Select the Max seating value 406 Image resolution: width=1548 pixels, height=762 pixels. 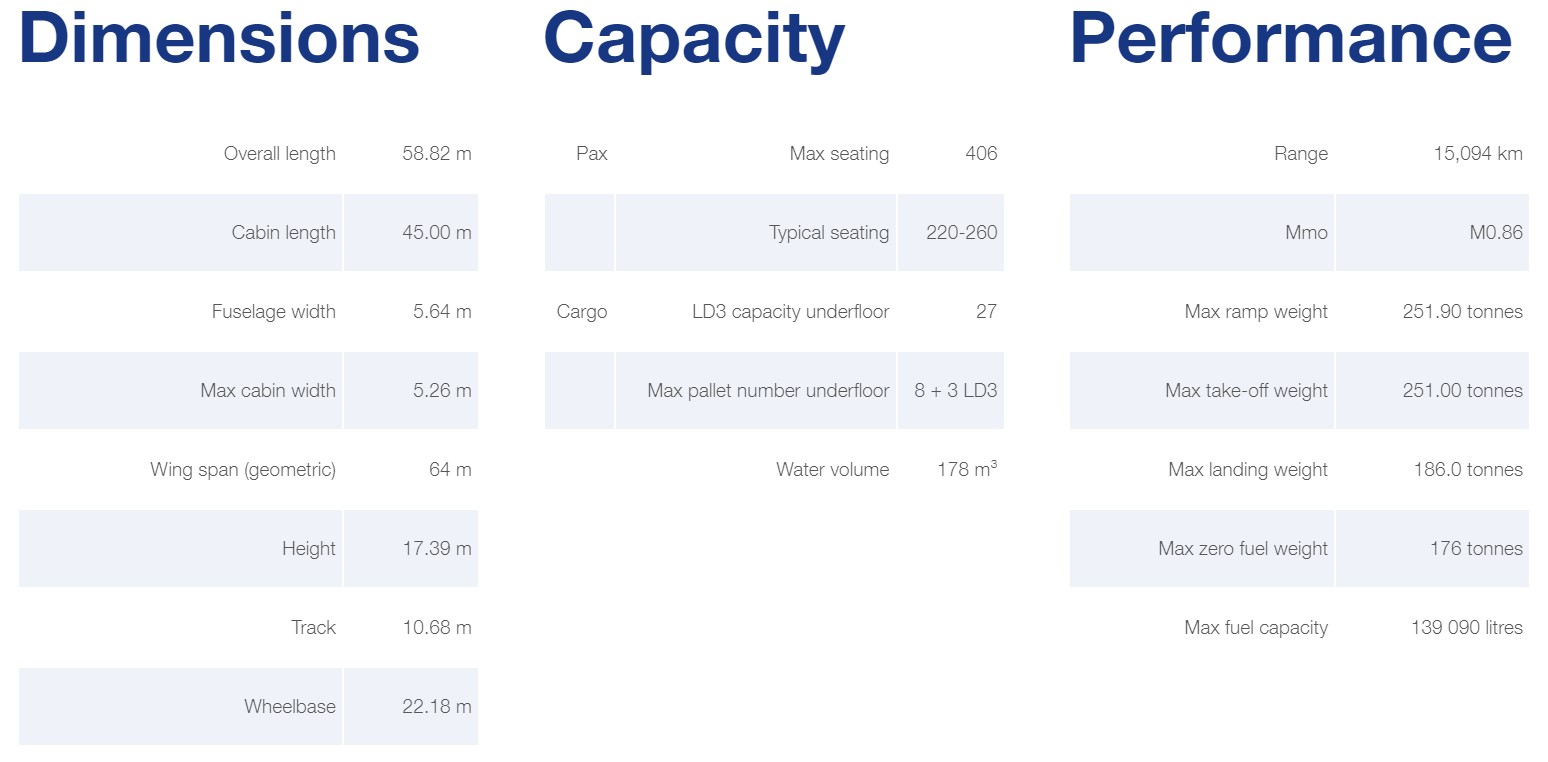tap(981, 154)
